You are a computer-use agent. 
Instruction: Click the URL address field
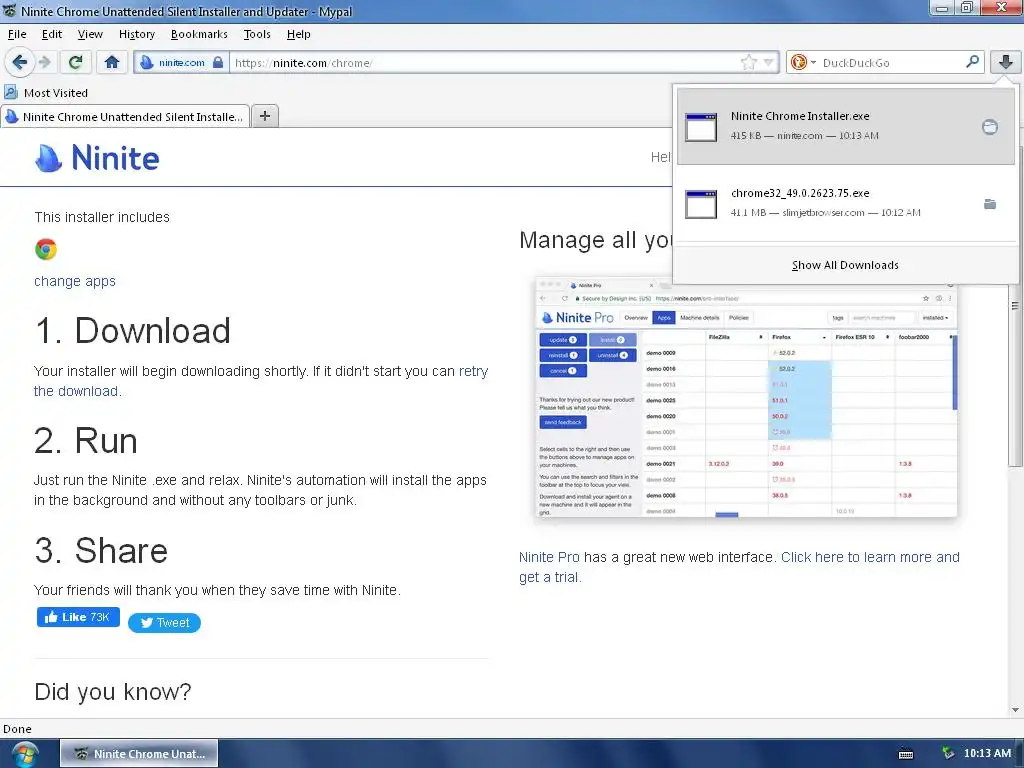(x=485, y=63)
